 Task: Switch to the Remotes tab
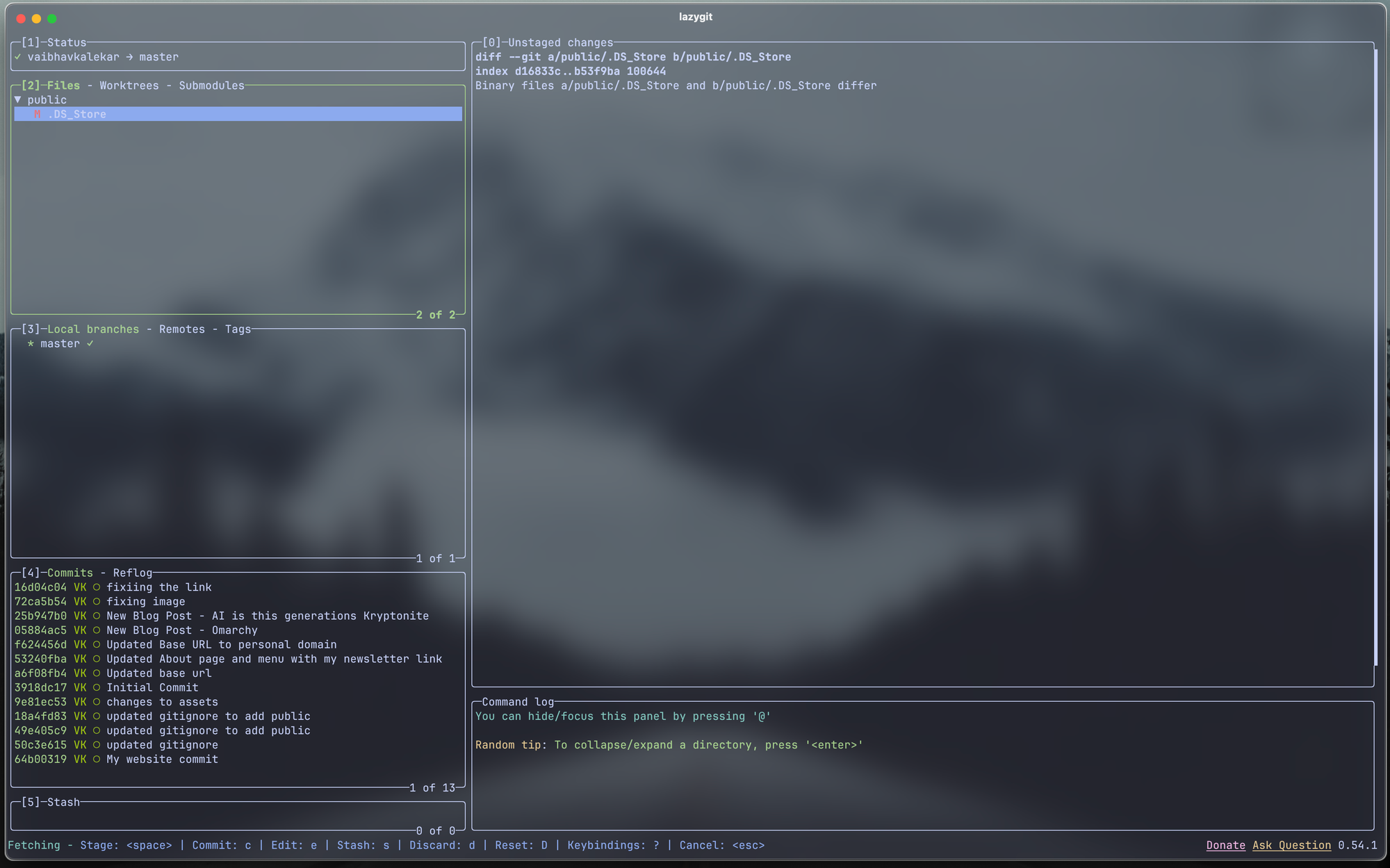pyautogui.click(x=182, y=329)
